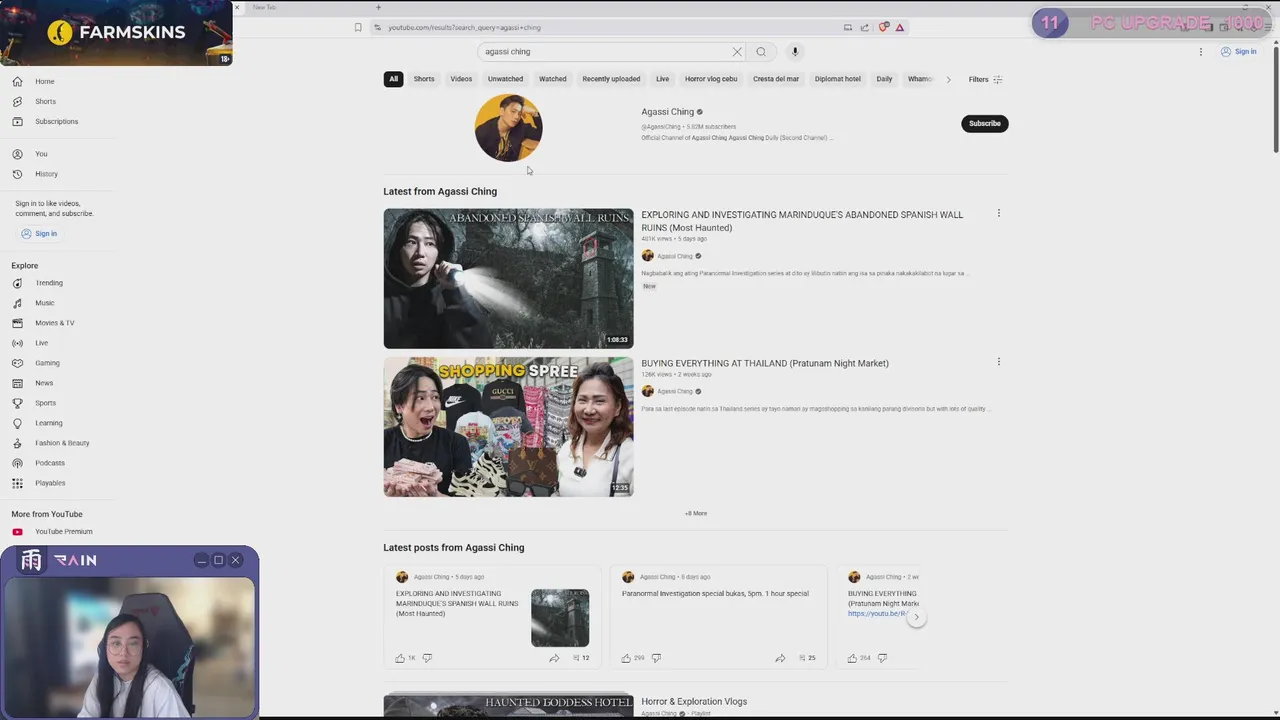Screen dimensions: 1280x720
Task: Open the Agassi Ching channel name link
Action: (667, 112)
